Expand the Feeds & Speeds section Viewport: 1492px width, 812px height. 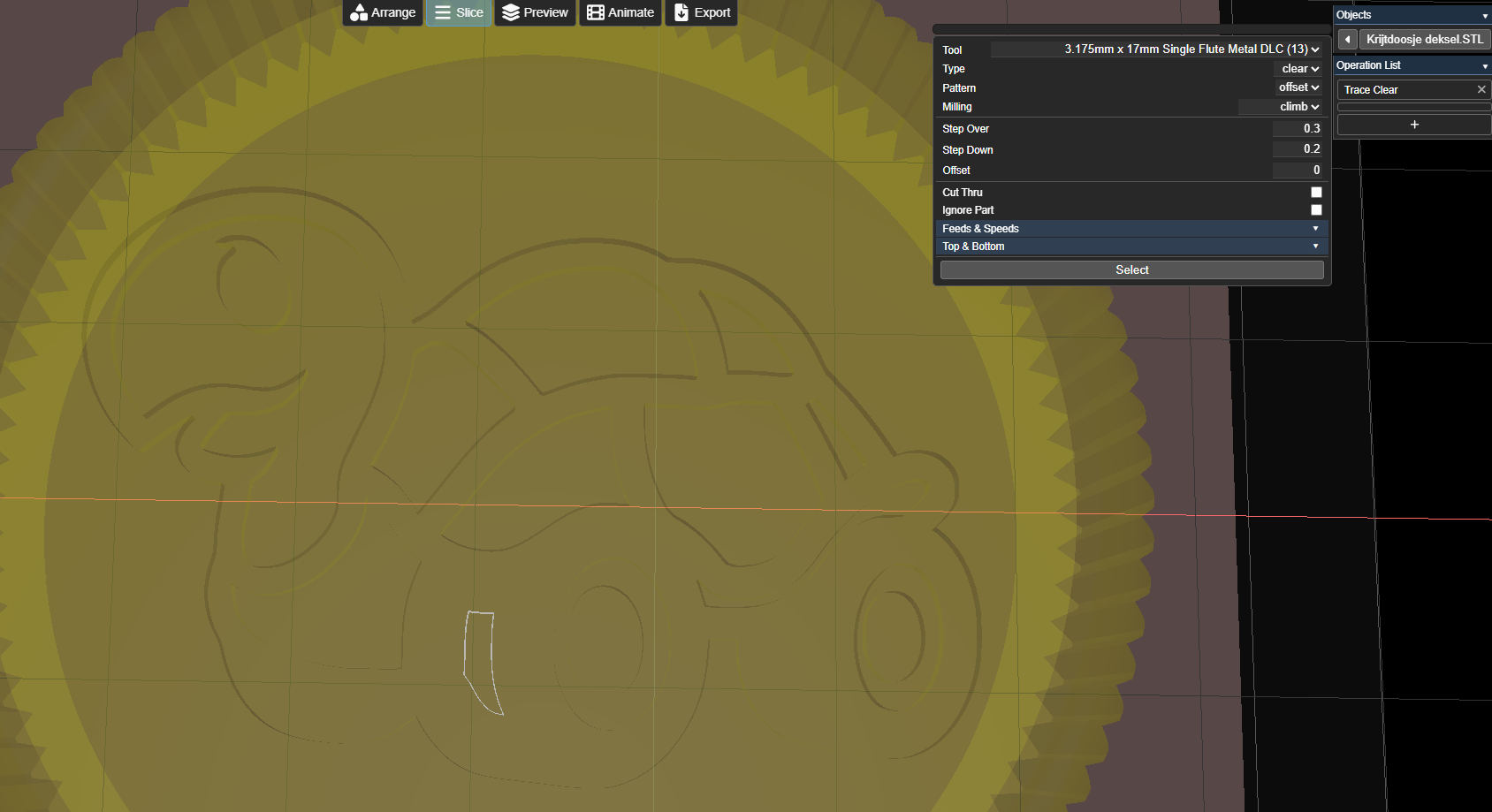1131,228
